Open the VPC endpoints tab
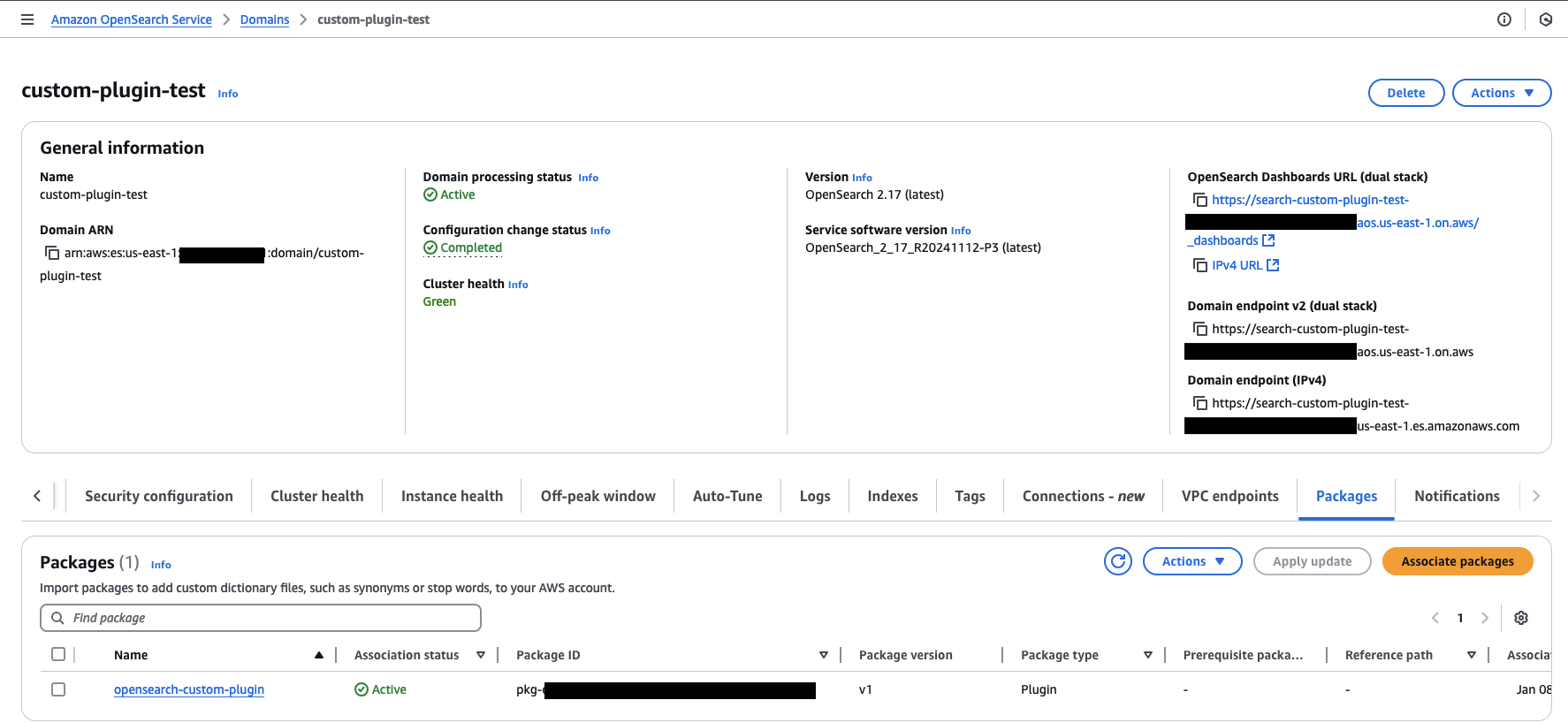The image size is (1568, 723). pos(1230,497)
